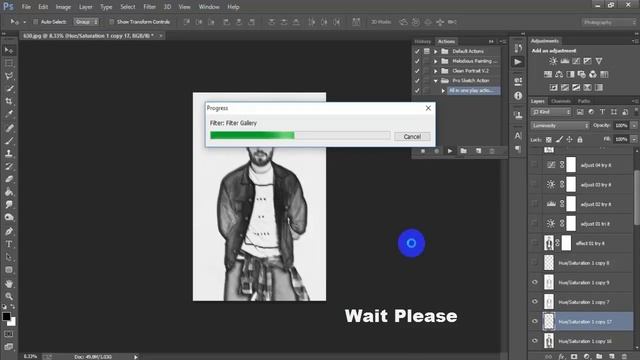Add a Levels adjustment

click(x=565, y=61)
